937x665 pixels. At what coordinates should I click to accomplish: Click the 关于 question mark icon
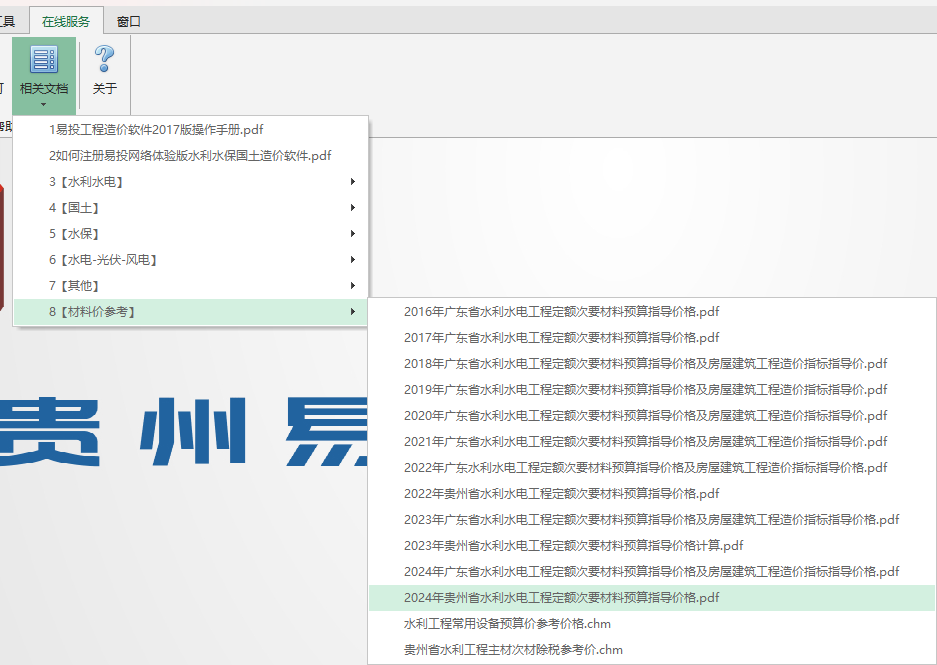click(x=104, y=60)
